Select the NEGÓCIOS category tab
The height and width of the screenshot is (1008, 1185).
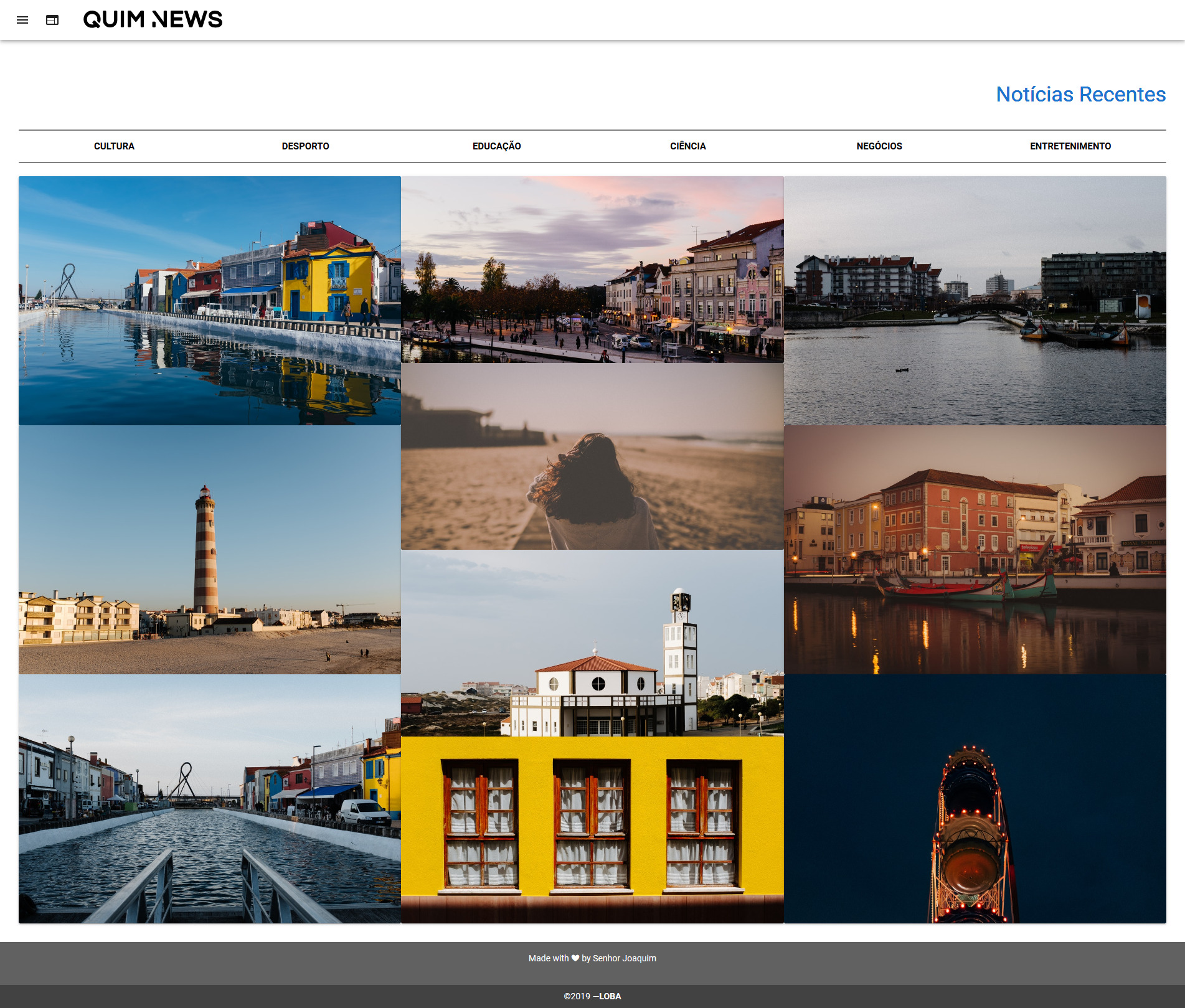click(879, 146)
